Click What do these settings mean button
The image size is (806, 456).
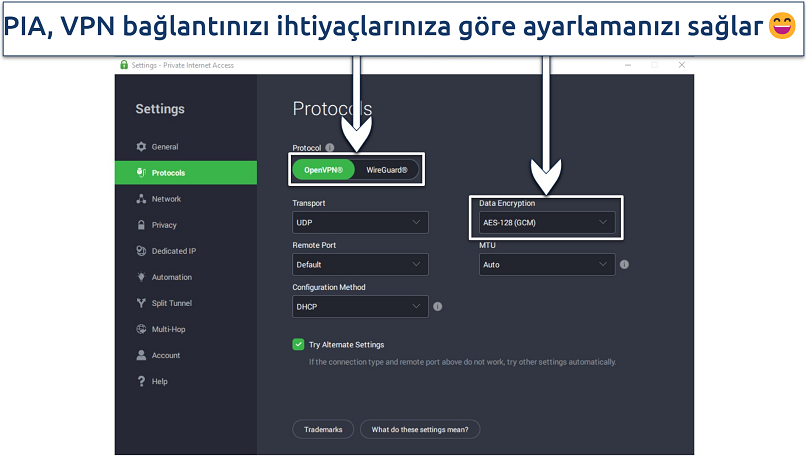click(x=420, y=429)
